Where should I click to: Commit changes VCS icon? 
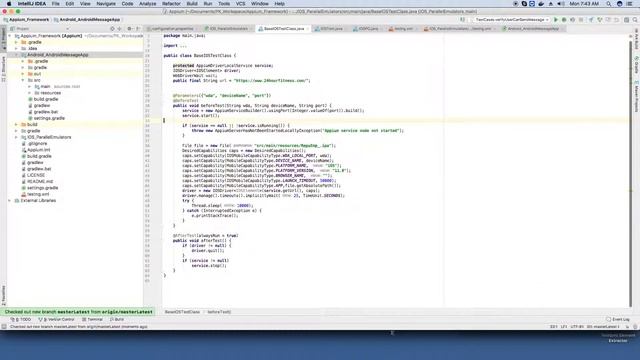[600, 20]
